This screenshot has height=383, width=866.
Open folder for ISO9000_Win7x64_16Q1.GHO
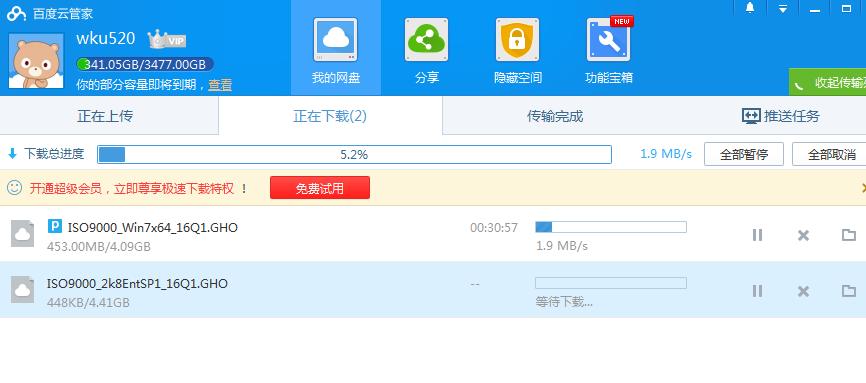[848, 235]
